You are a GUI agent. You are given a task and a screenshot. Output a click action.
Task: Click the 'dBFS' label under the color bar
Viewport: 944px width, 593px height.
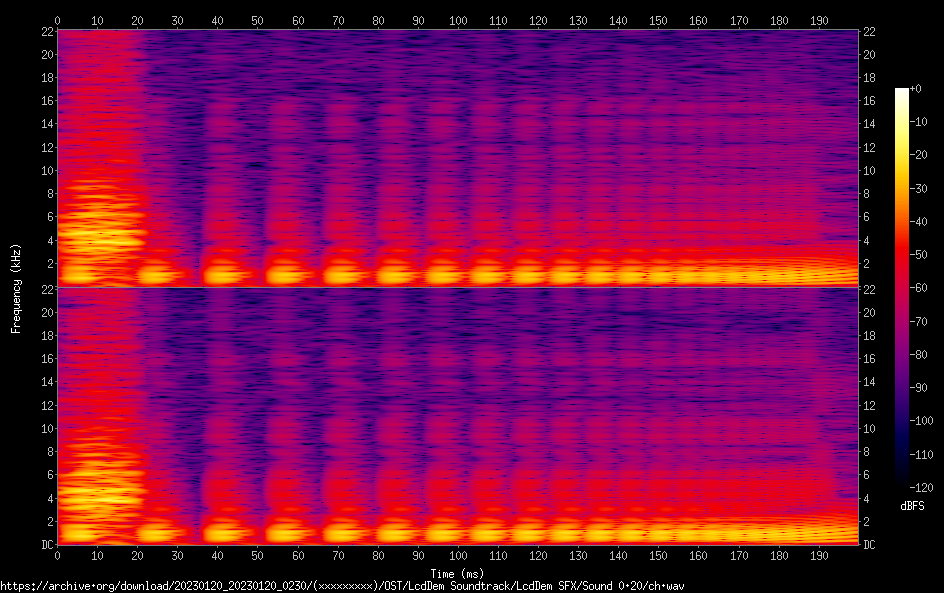[x=911, y=507]
